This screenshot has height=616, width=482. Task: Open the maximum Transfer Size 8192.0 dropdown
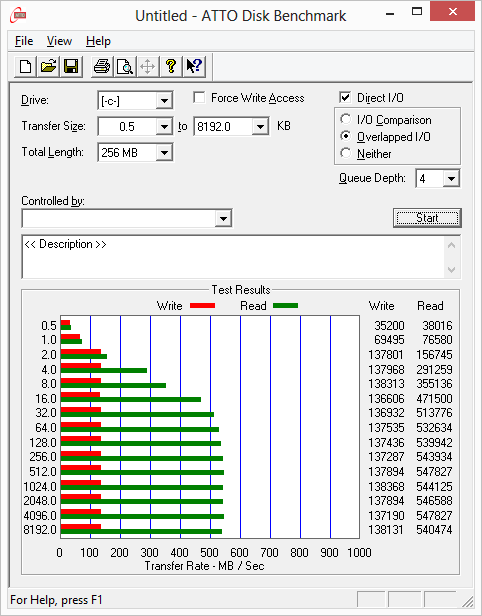[x=260, y=127]
